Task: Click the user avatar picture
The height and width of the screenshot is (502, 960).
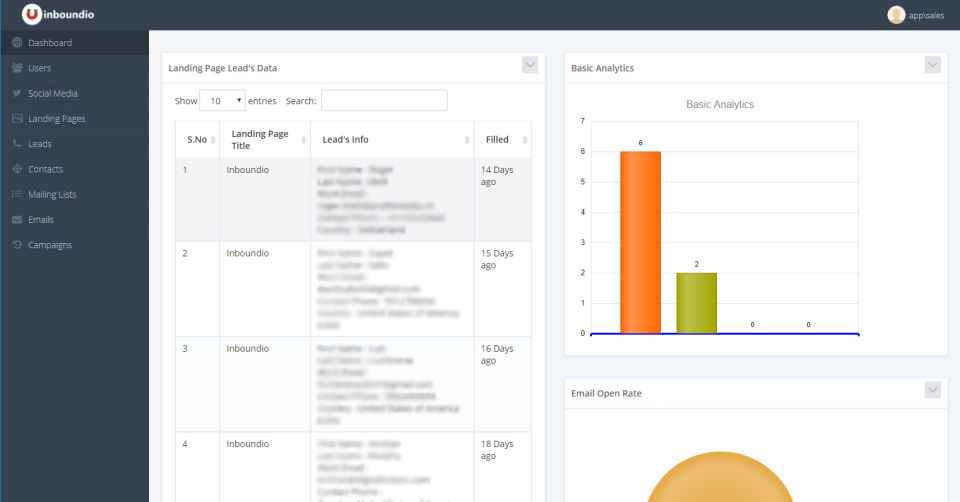Action: click(x=896, y=15)
